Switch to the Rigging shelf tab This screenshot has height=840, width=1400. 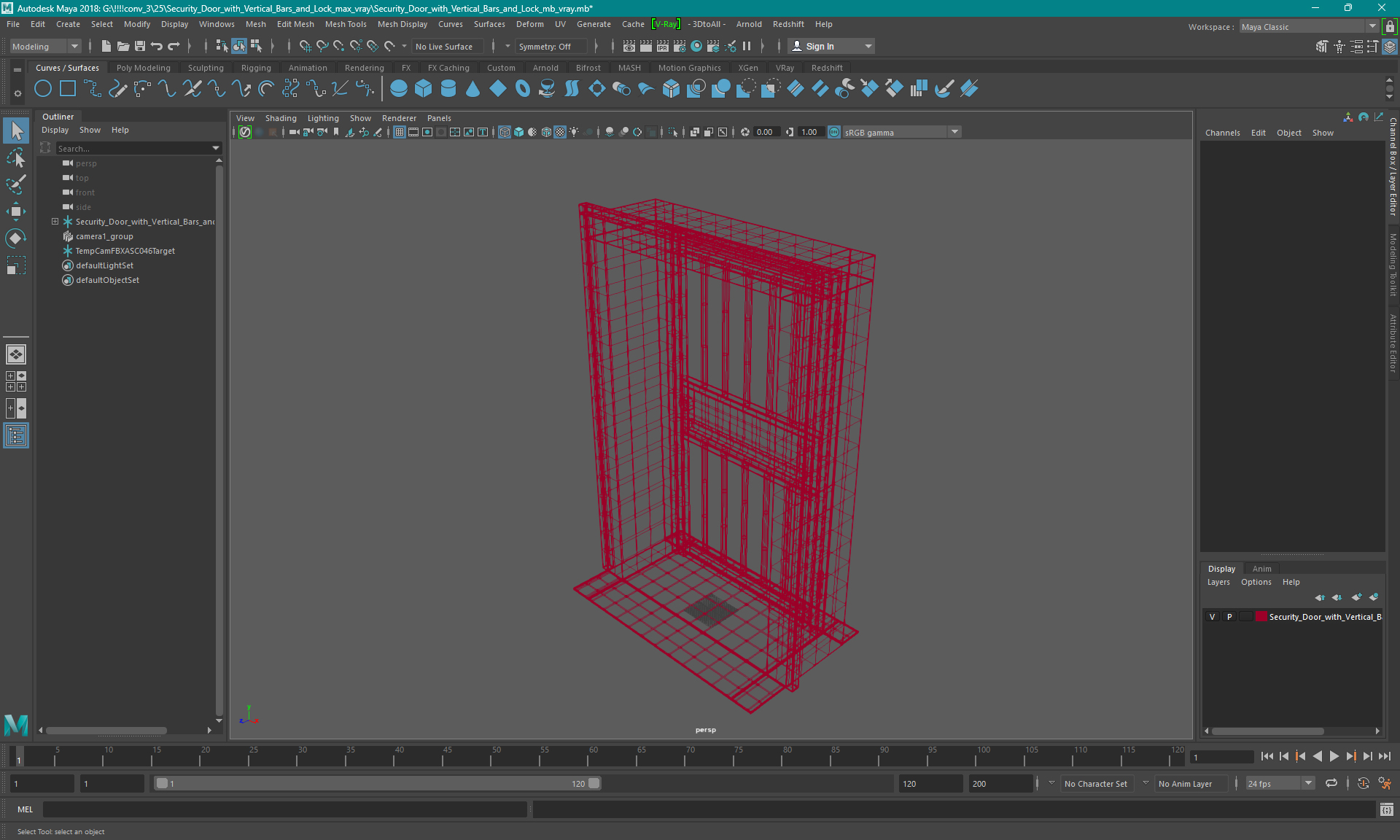pos(256,68)
